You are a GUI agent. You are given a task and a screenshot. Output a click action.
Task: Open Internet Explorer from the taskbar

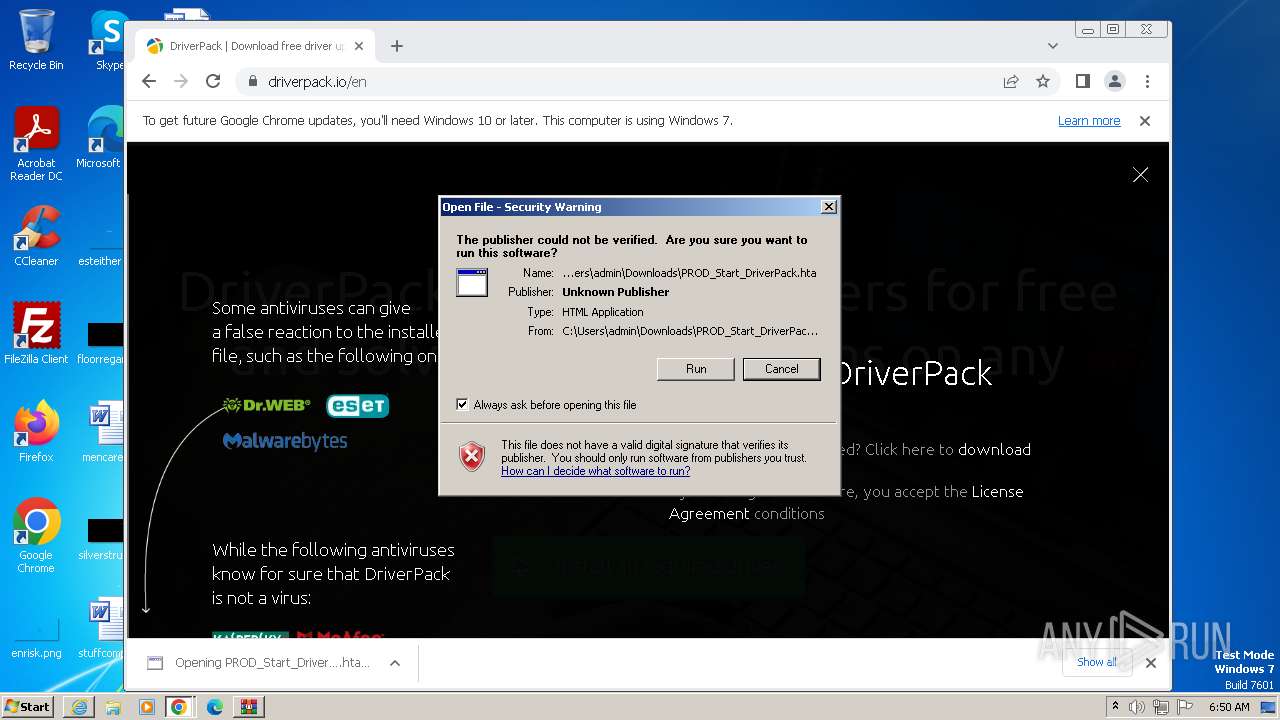[x=79, y=707]
